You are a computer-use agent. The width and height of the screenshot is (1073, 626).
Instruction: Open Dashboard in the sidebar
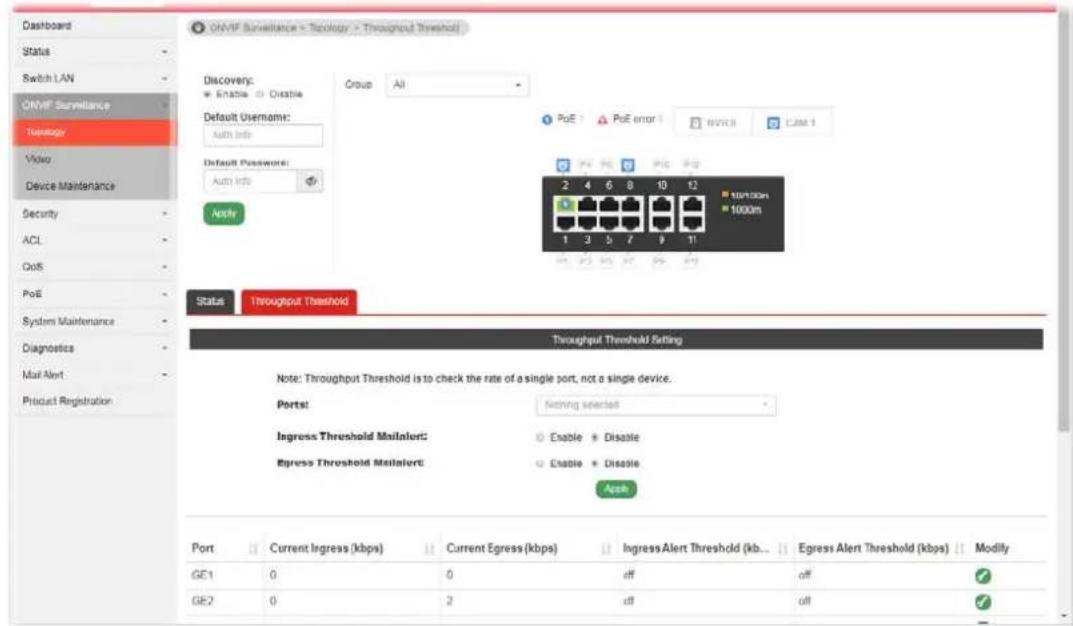pos(94,26)
